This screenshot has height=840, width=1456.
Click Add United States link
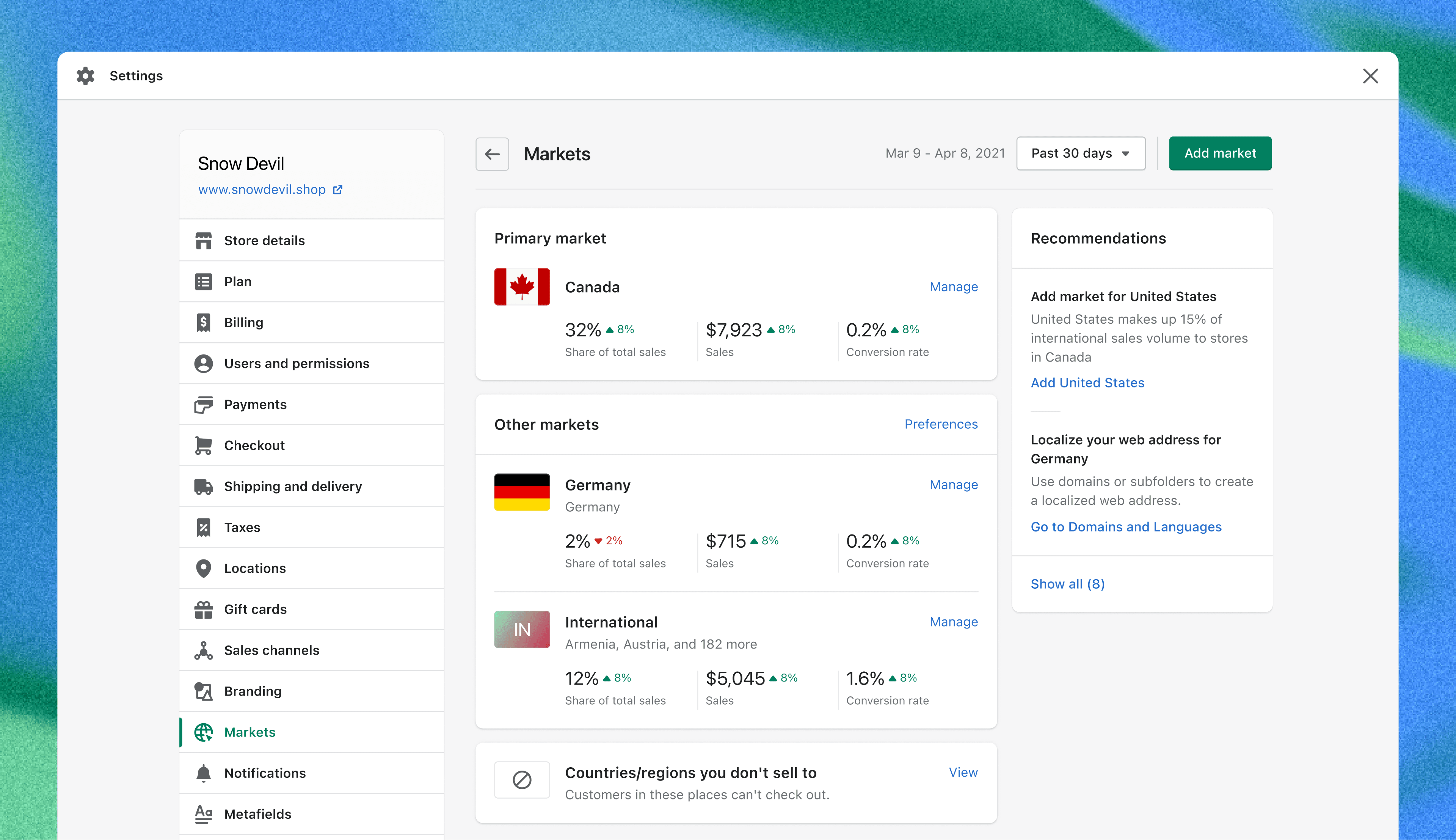(1087, 382)
